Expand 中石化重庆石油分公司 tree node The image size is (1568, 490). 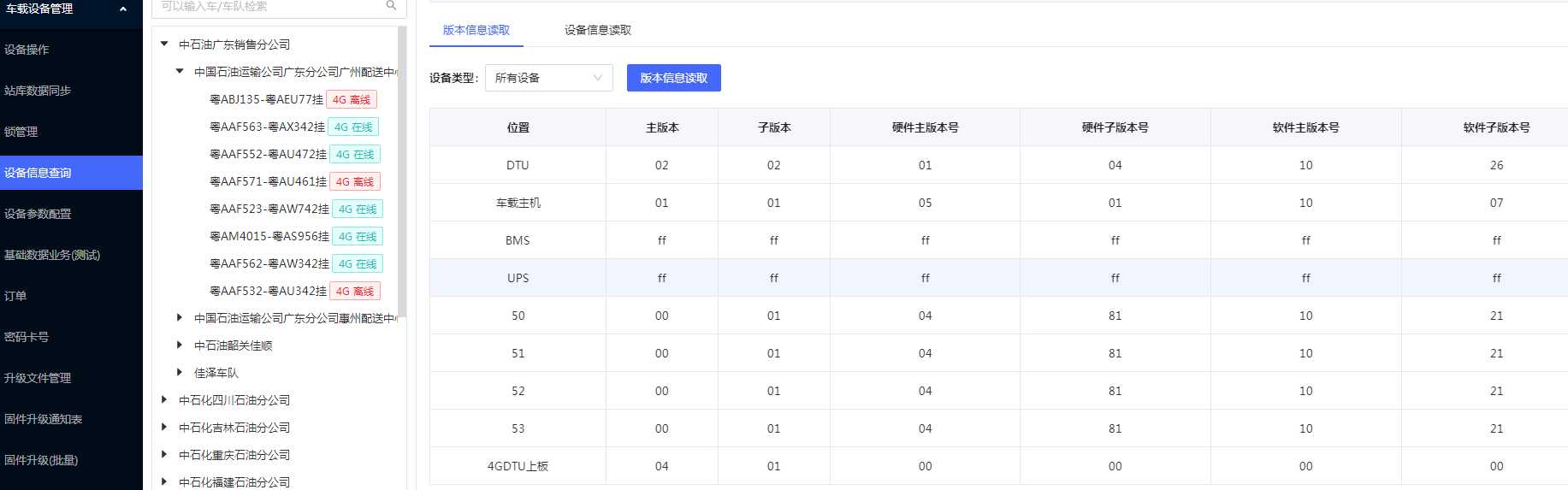(x=164, y=455)
